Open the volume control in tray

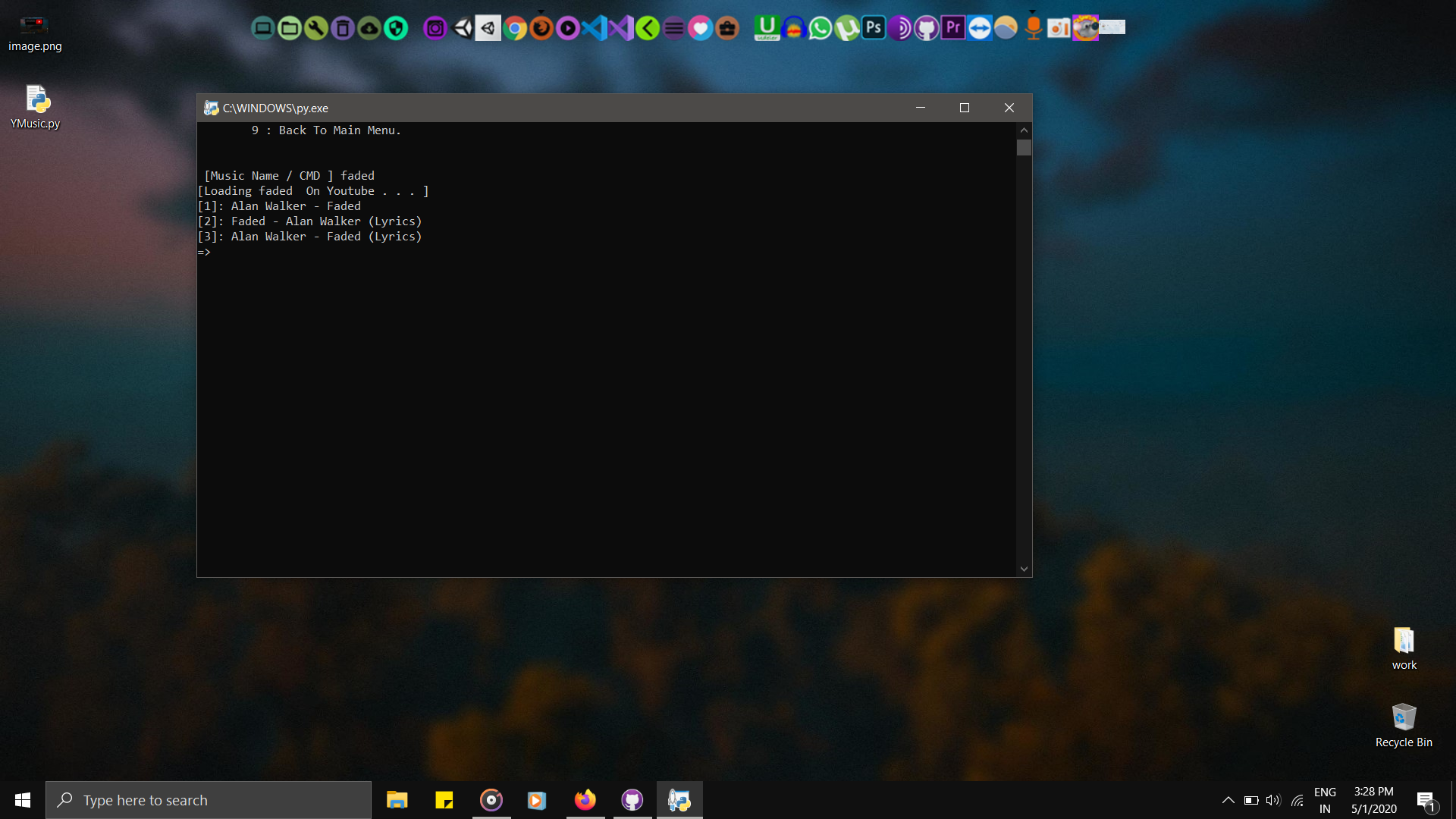(1272, 800)
